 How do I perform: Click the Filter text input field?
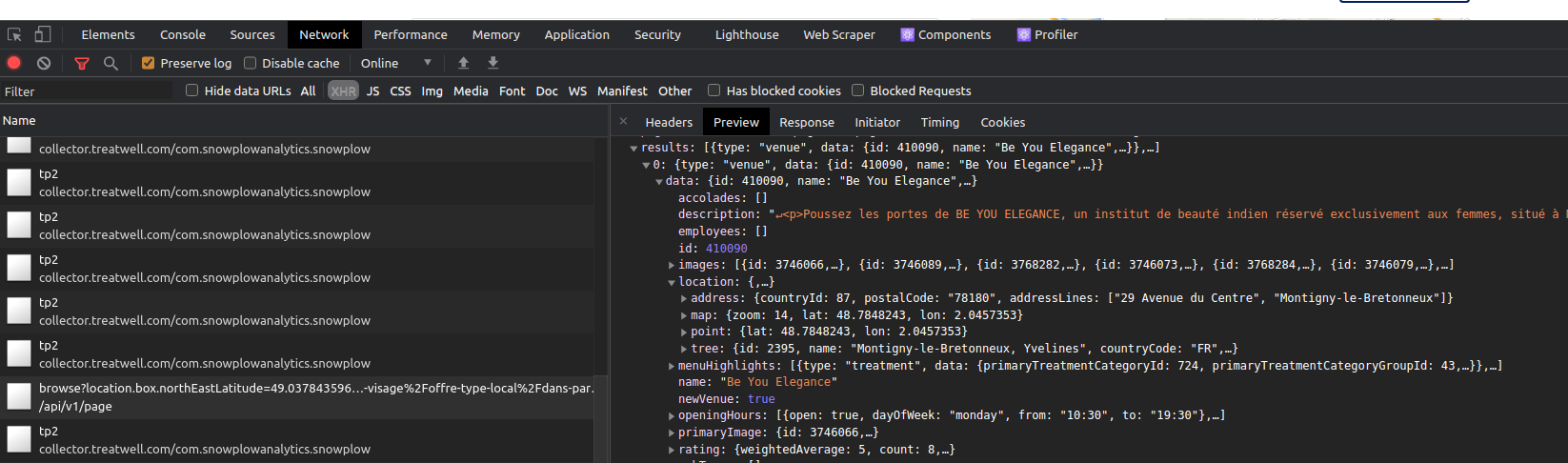[x=88, y=91]
